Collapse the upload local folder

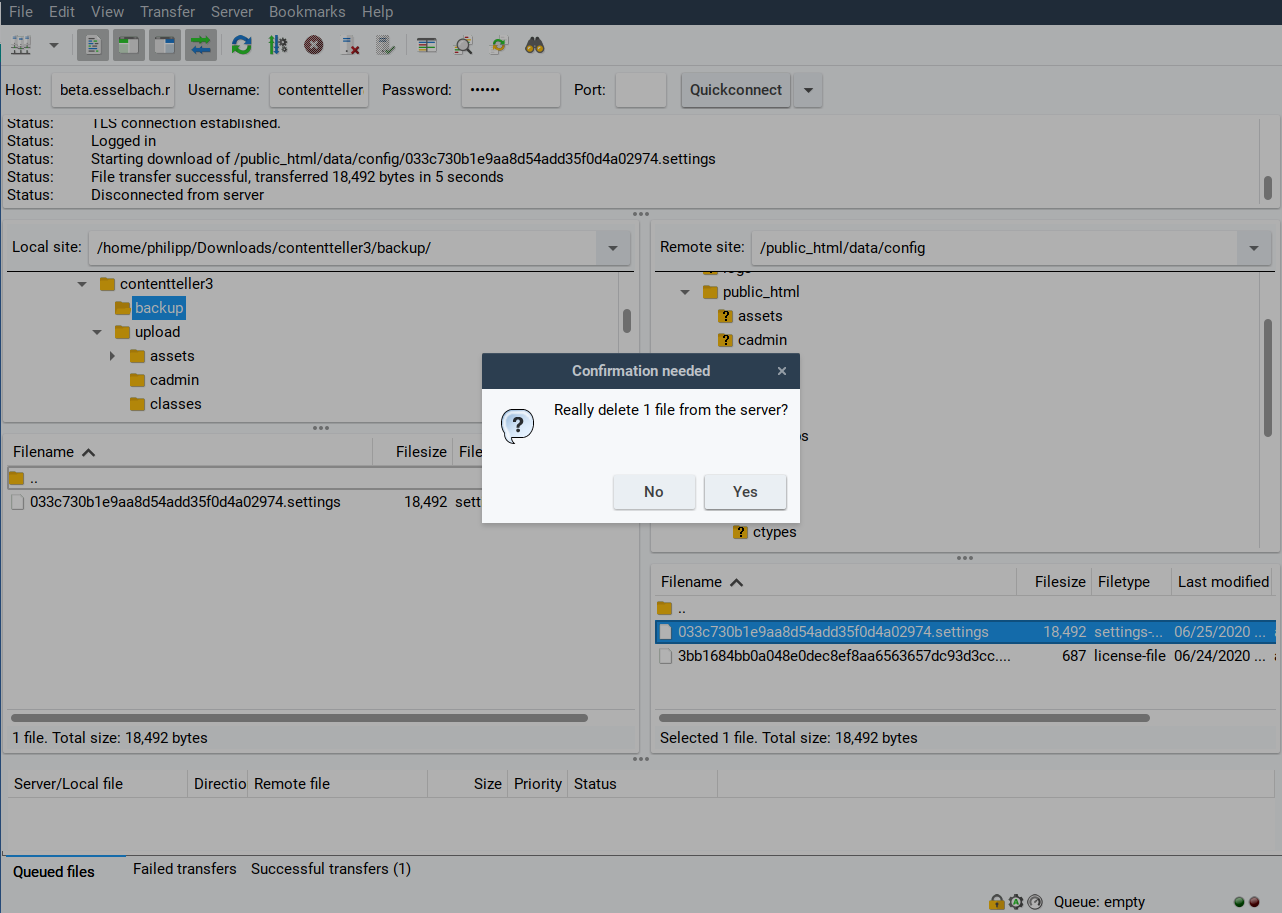click(97, 333)
